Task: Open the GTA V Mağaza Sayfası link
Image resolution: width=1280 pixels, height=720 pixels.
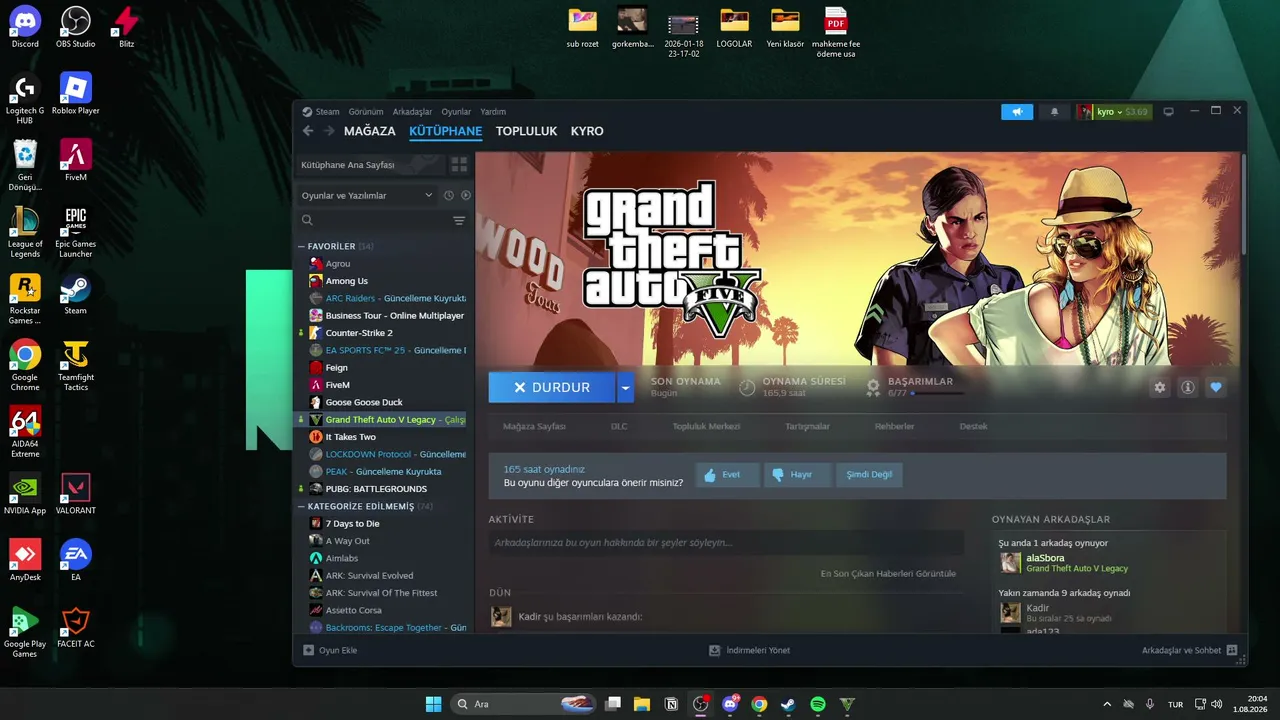Action: click(534, 426)
